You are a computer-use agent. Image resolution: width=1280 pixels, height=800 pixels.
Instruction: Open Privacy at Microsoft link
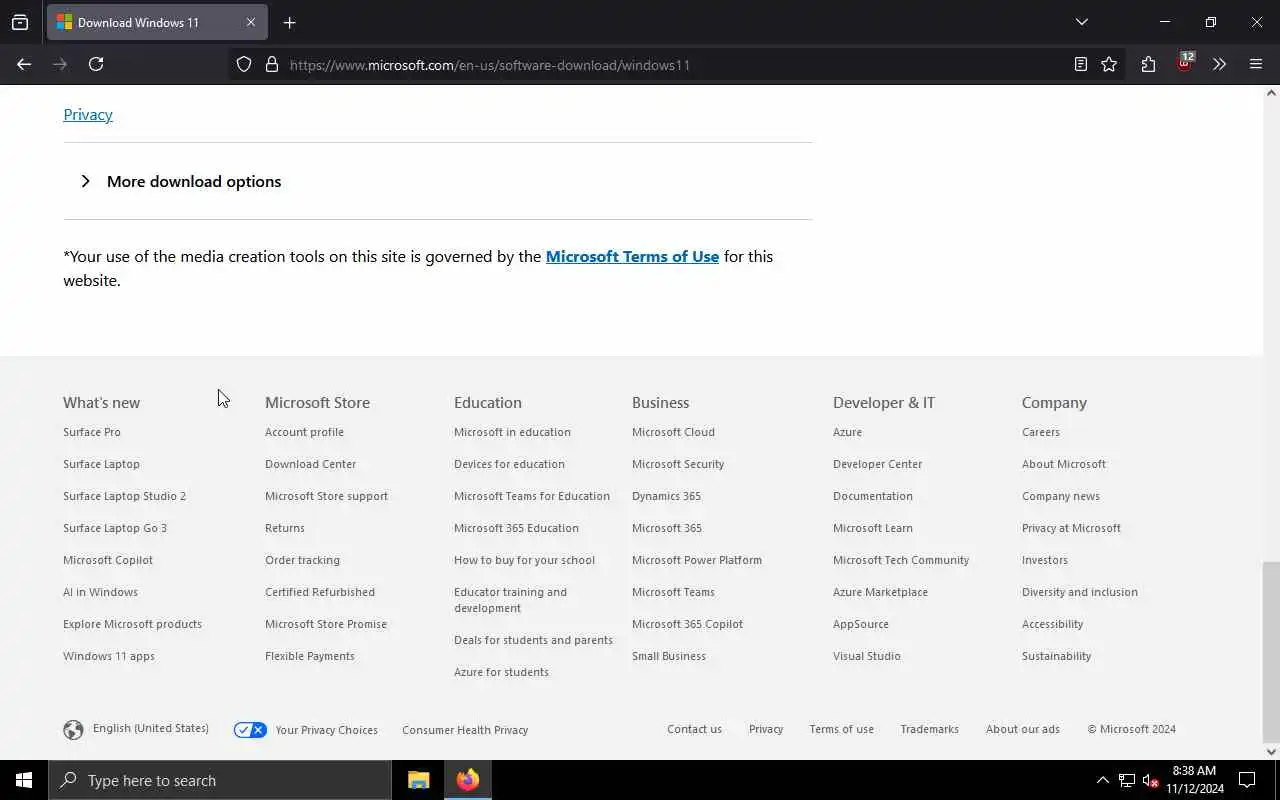[x=1071, y=528]
